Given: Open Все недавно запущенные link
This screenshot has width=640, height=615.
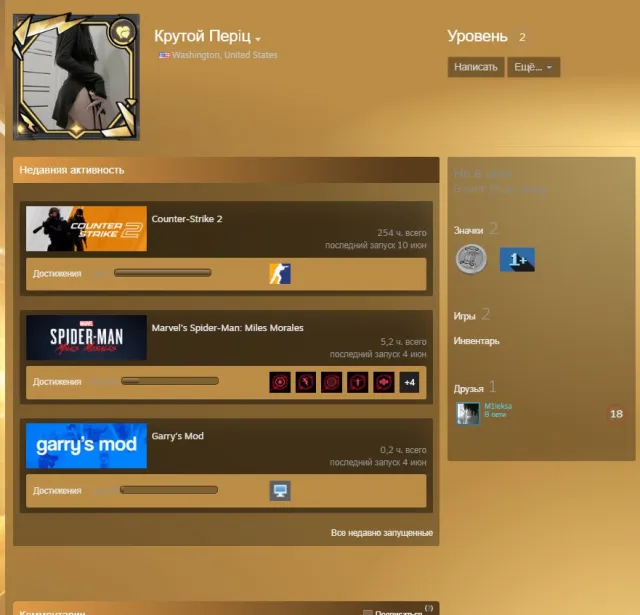Looking at the screenshot, I should point(382,533).
